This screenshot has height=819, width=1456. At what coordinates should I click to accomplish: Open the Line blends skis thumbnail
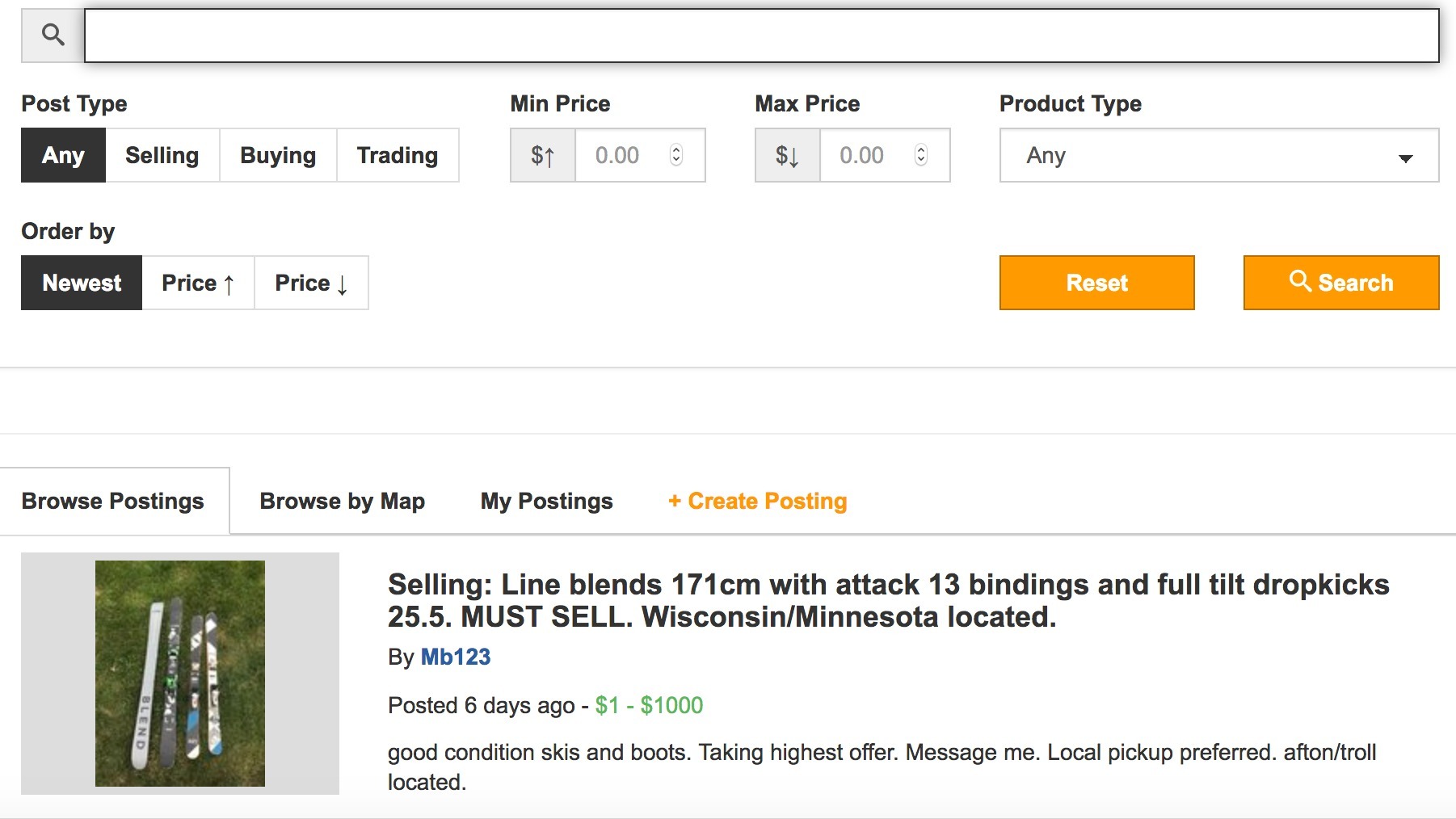click(x=180, y=674)
